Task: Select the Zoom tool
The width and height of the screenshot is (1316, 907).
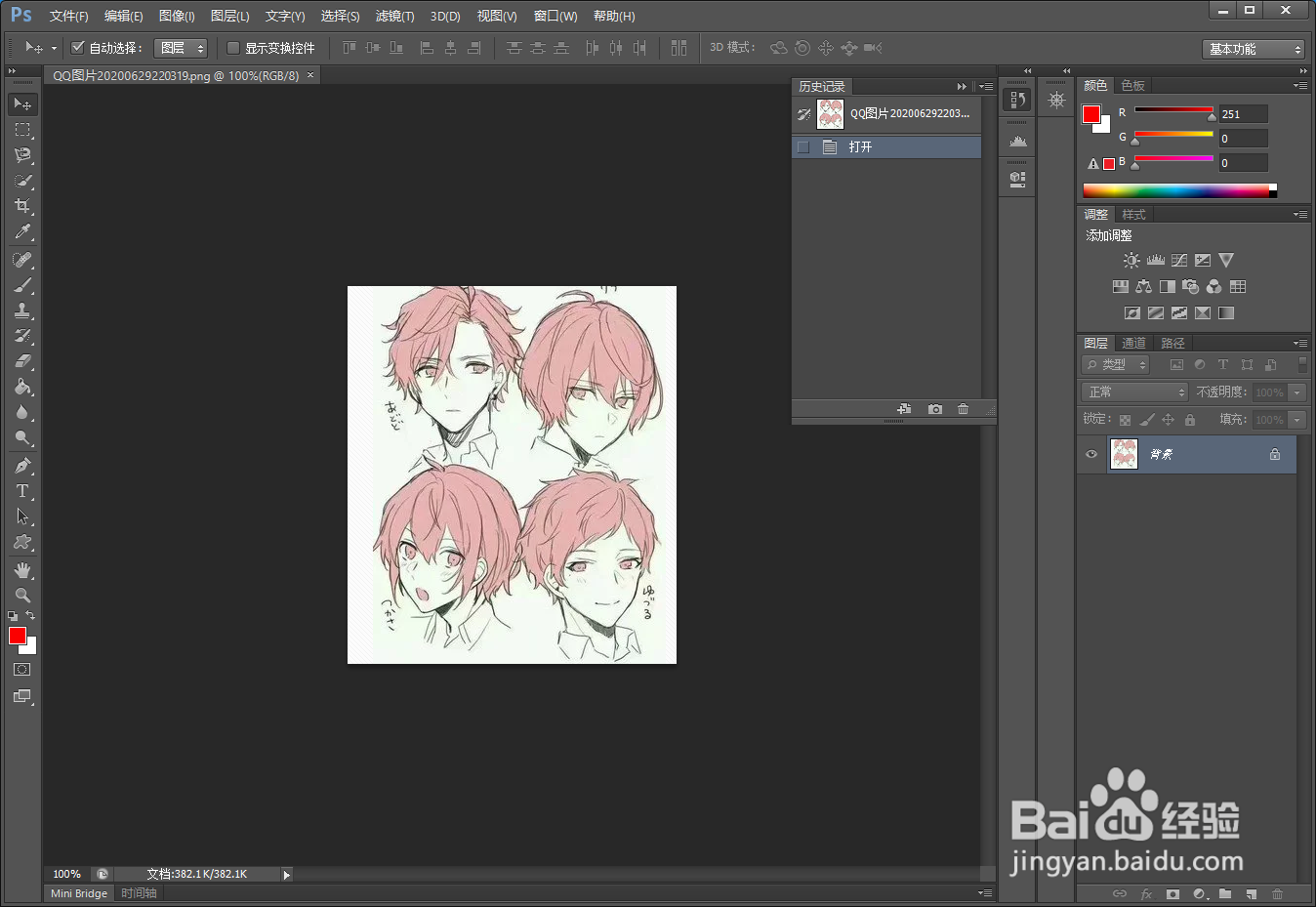Action: click(x=22, y=596)
